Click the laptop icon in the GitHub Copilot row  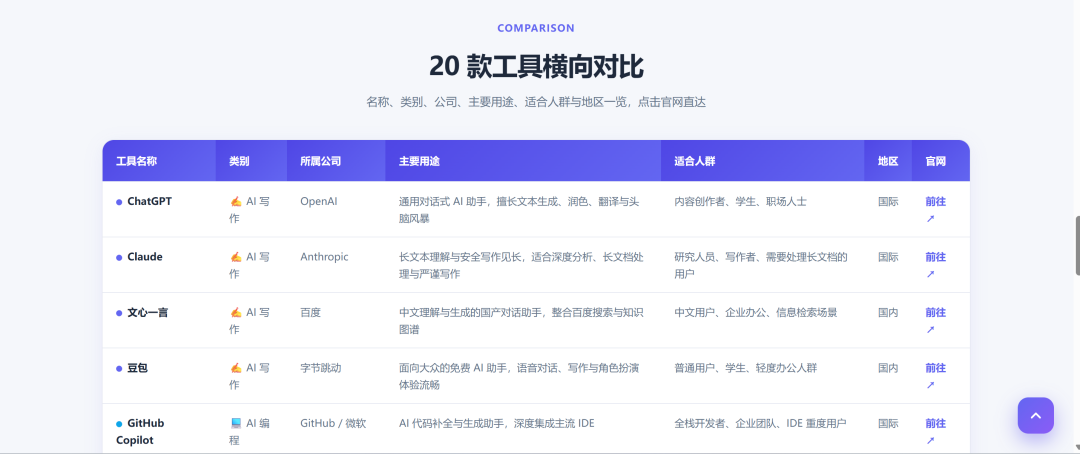coord(236,424)
